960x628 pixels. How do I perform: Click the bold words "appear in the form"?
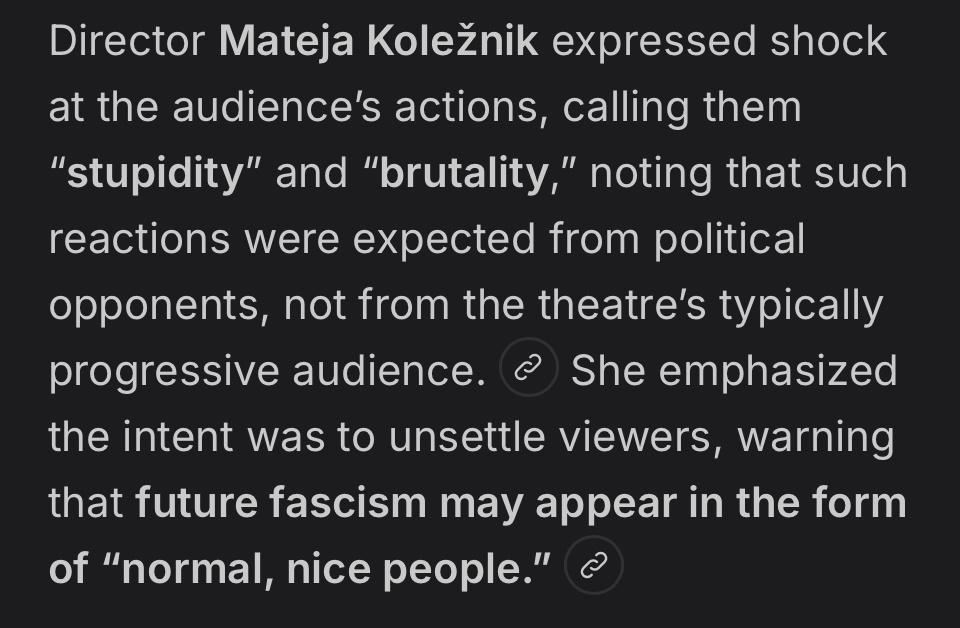pos(720,501)
